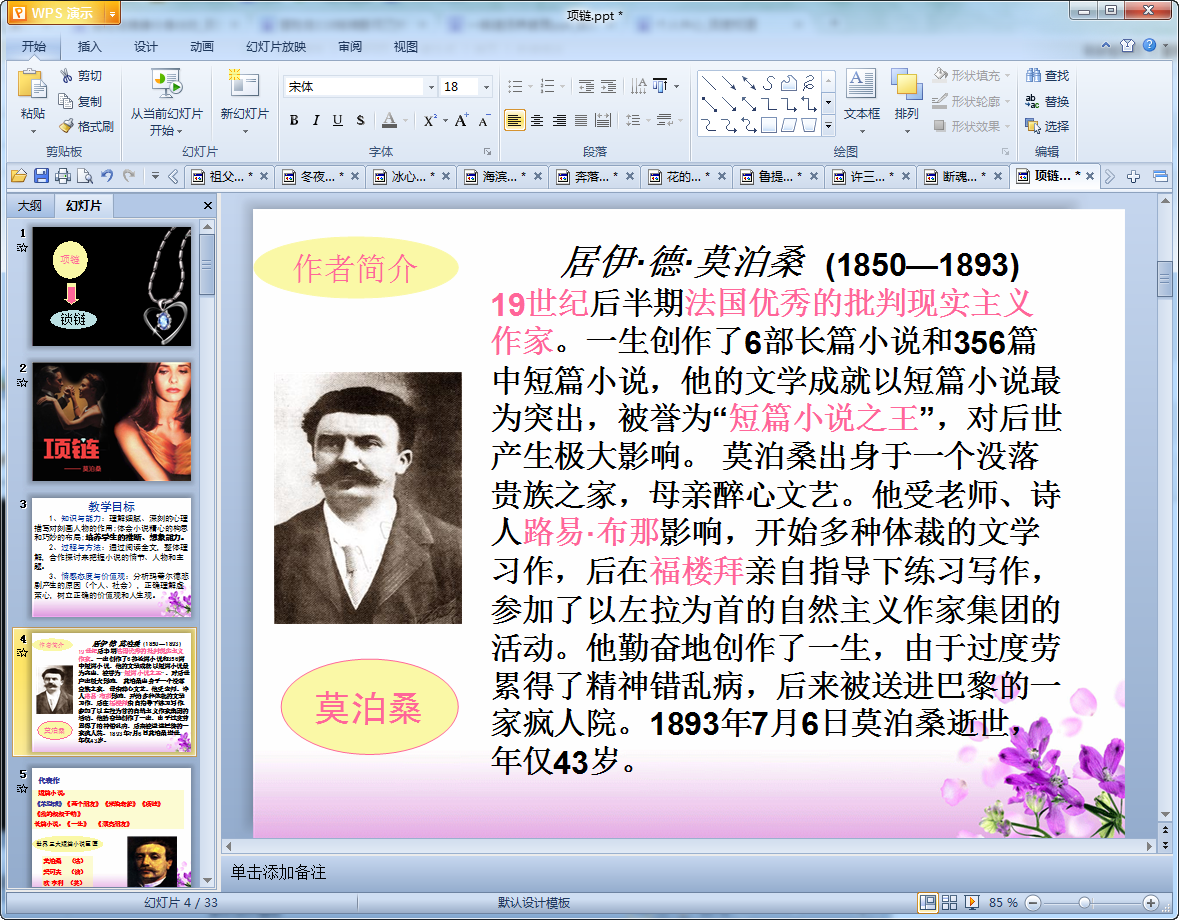Open the font name dropdown showing 宋体
This screenshot has width=1179, height=920.
(x=431, y=88)
